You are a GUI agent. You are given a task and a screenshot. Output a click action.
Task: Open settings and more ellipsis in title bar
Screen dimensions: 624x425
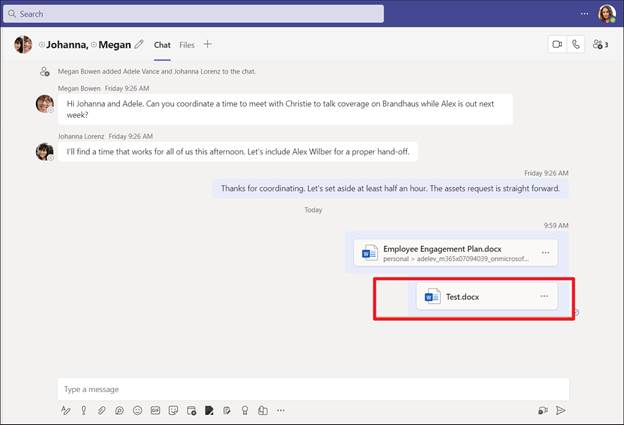click(x=584, y=14)
